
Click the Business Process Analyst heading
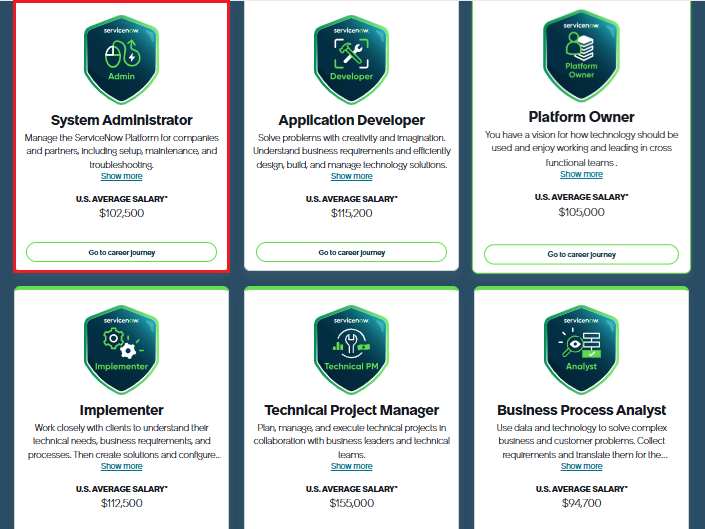tap(581, 410)
